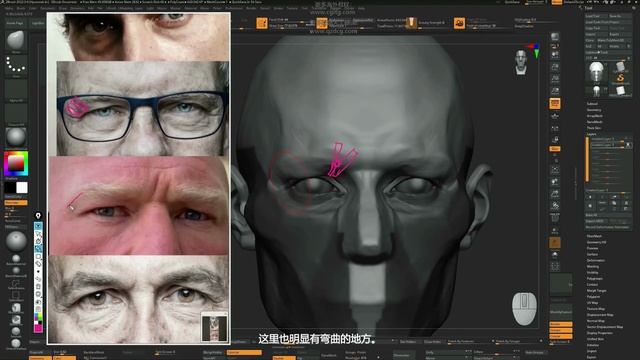Click the orange brush icon beside ActivePoints
Screen dimensions: 640x360
411,23
